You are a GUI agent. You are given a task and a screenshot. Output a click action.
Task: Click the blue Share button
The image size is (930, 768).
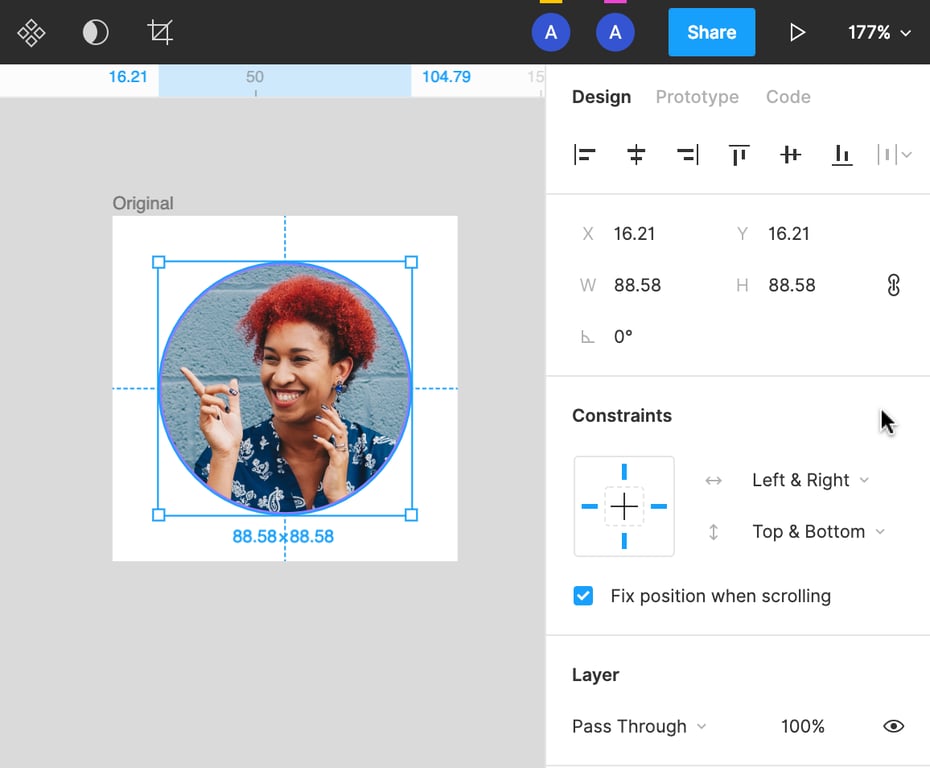pos(711,33)
